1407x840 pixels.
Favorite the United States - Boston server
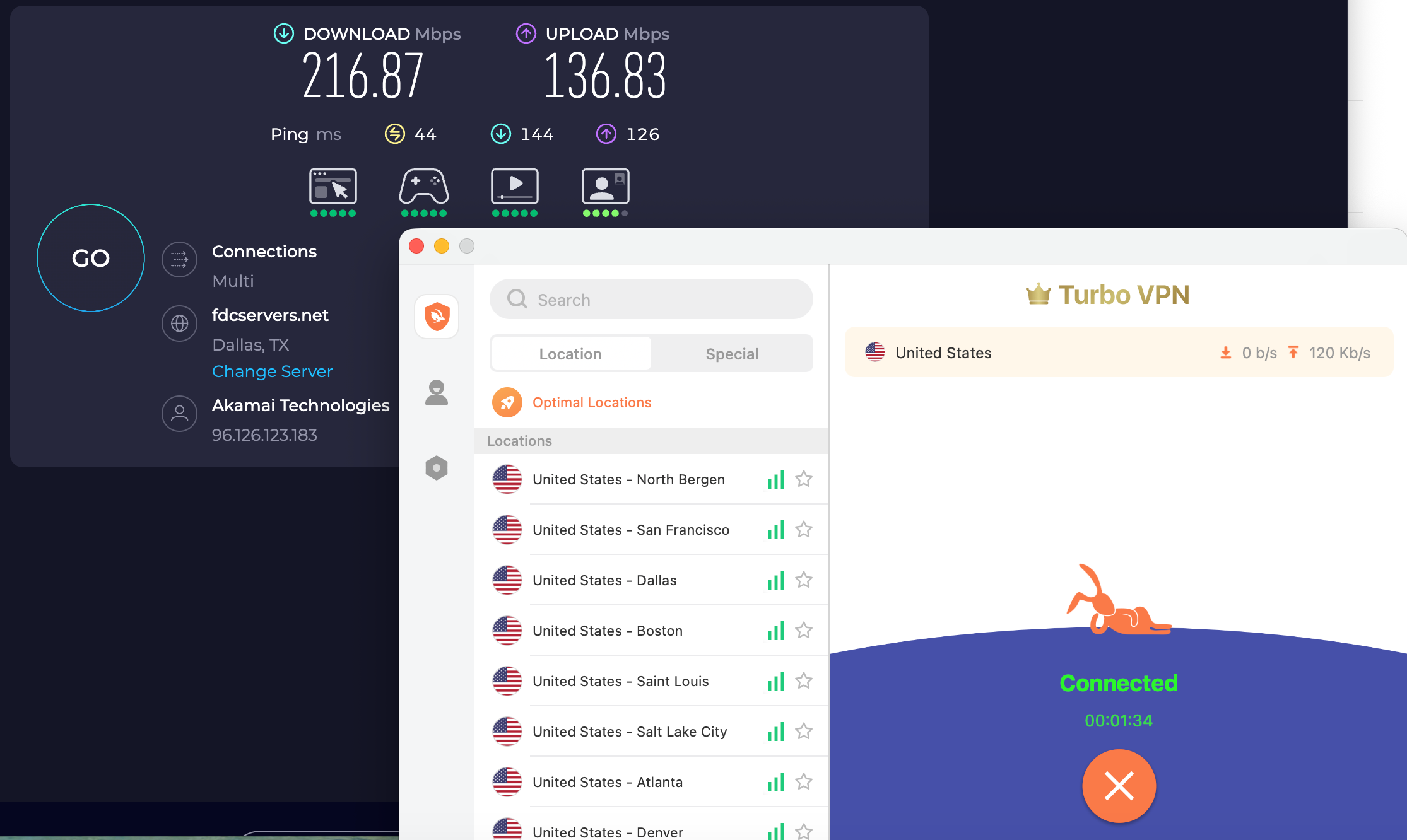coord(804,630)
